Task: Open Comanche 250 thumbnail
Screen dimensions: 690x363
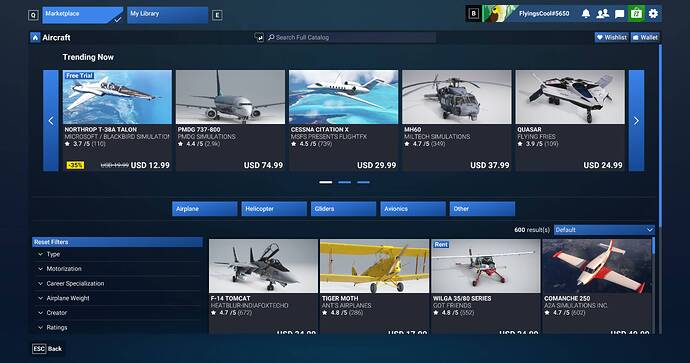Action: click(597, 266)
